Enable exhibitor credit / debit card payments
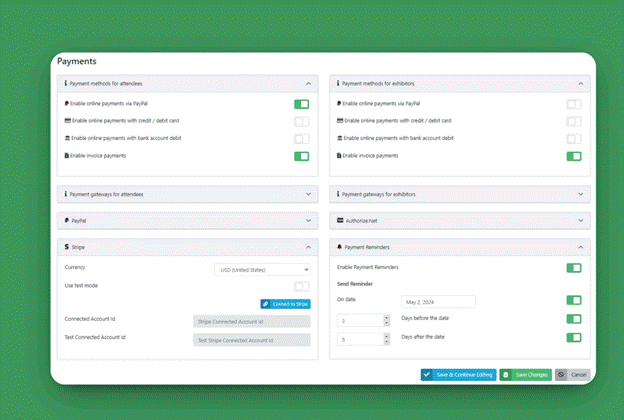Image resolution: width=624 pixels, height=420 pixels. point(573,121)
